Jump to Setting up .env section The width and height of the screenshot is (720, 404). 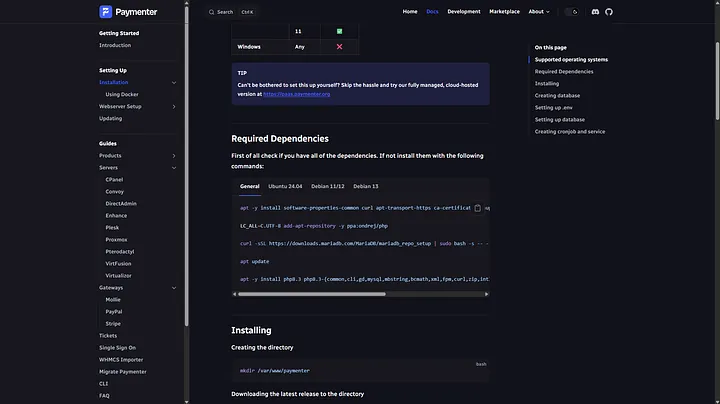point(554,107)
